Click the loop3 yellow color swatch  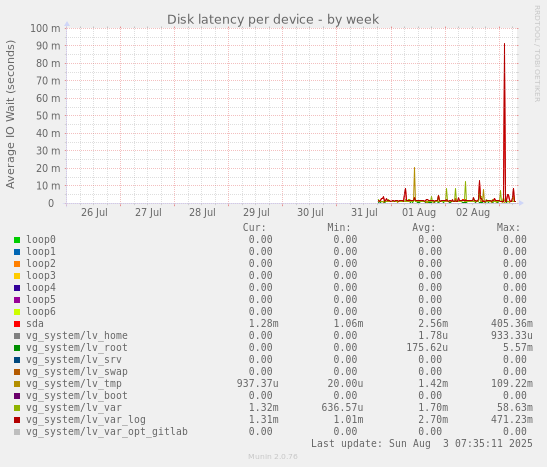(17, 276)
